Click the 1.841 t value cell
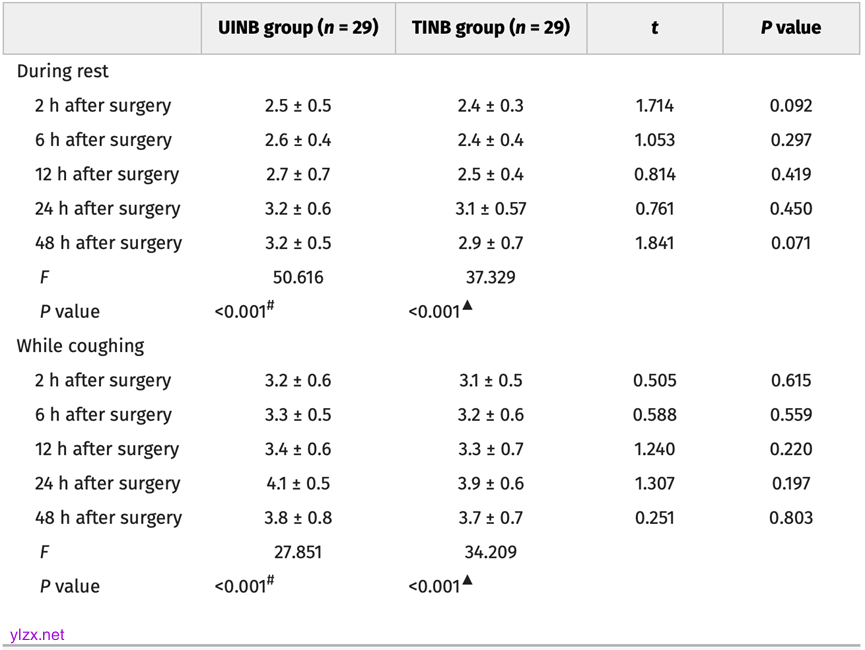This screenshot has width=865, height=650. tap(654, 243)
